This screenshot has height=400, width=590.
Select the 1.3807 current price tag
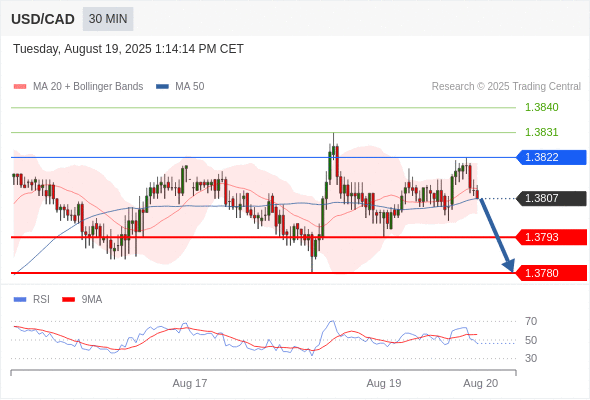551,198
